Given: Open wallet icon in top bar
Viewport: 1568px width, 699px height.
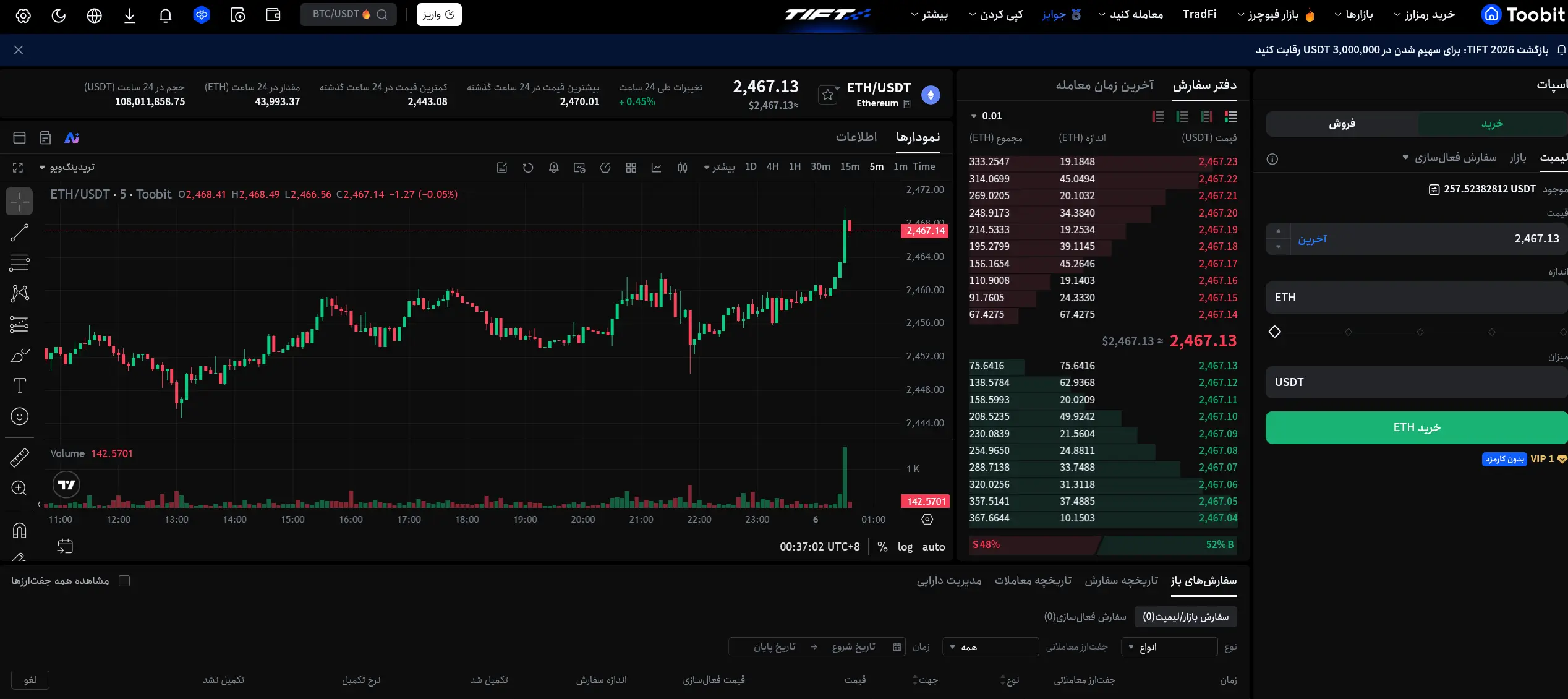Looking at the screenshot, I should tap(273, 15).
